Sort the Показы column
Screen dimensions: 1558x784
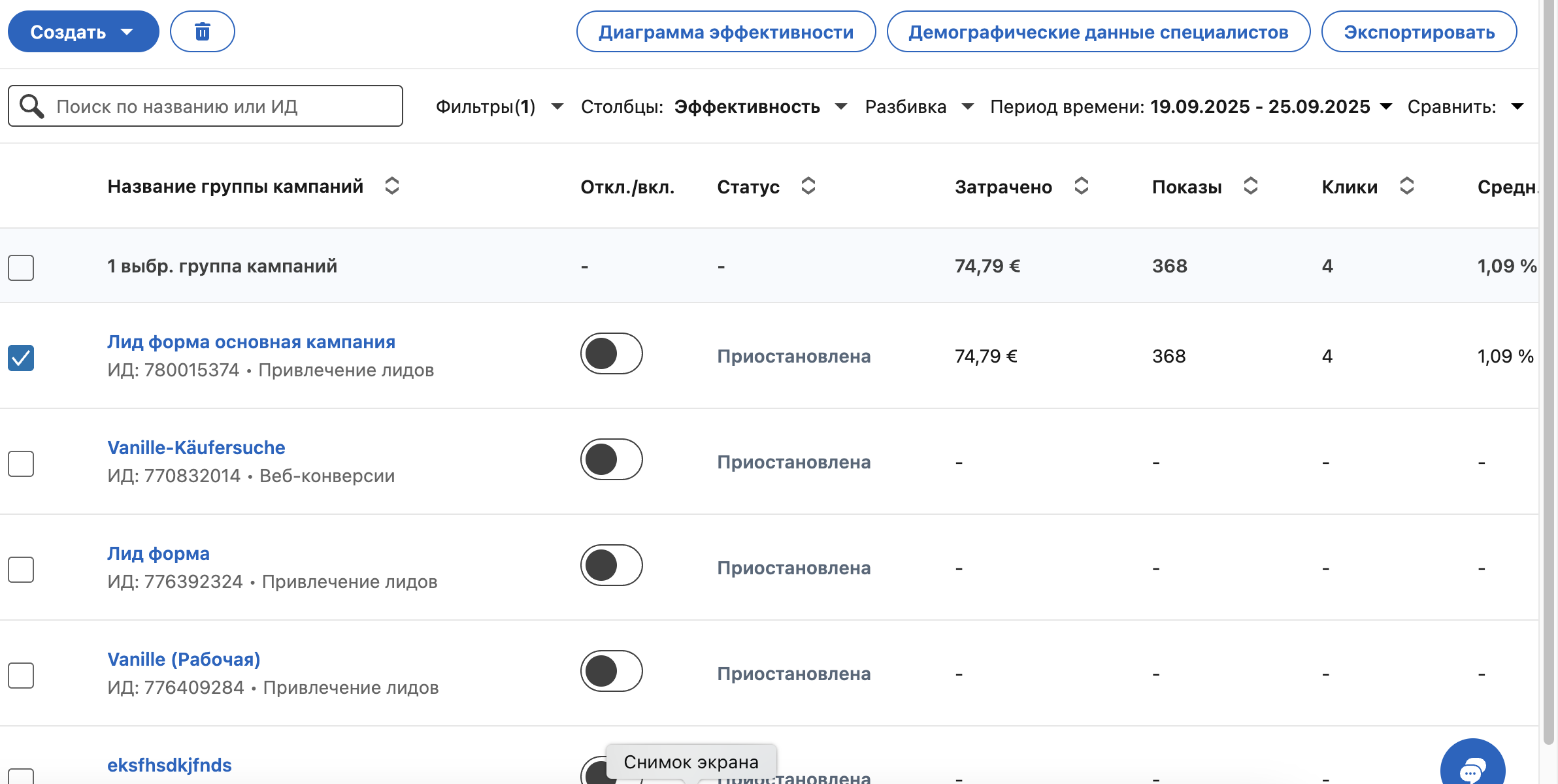[1251, 186]
